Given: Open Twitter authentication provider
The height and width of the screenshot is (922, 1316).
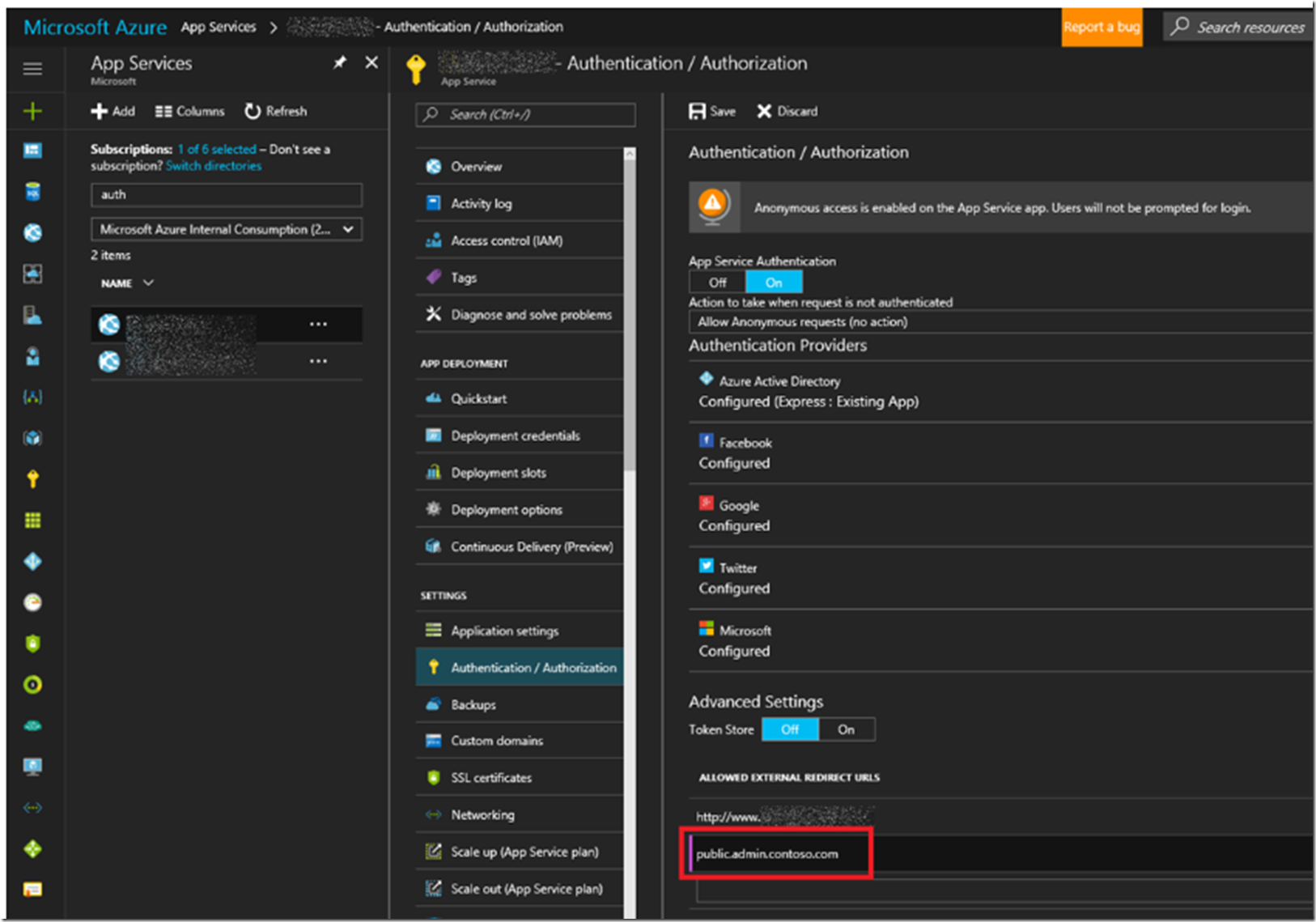Looking at the screenshot, I should pos(1000,578).
